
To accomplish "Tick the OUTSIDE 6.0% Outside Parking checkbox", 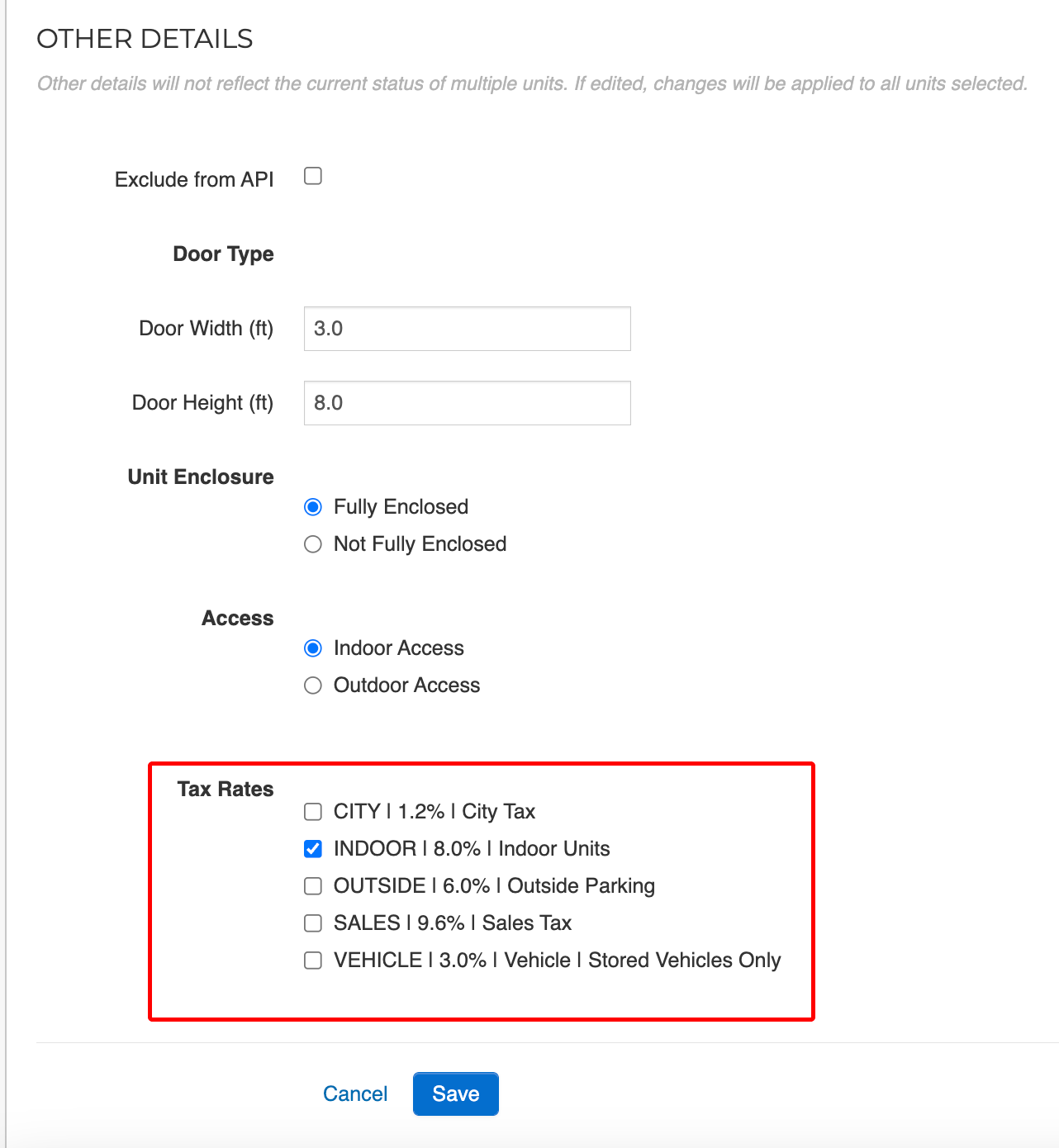I will [x=313, y=886].
